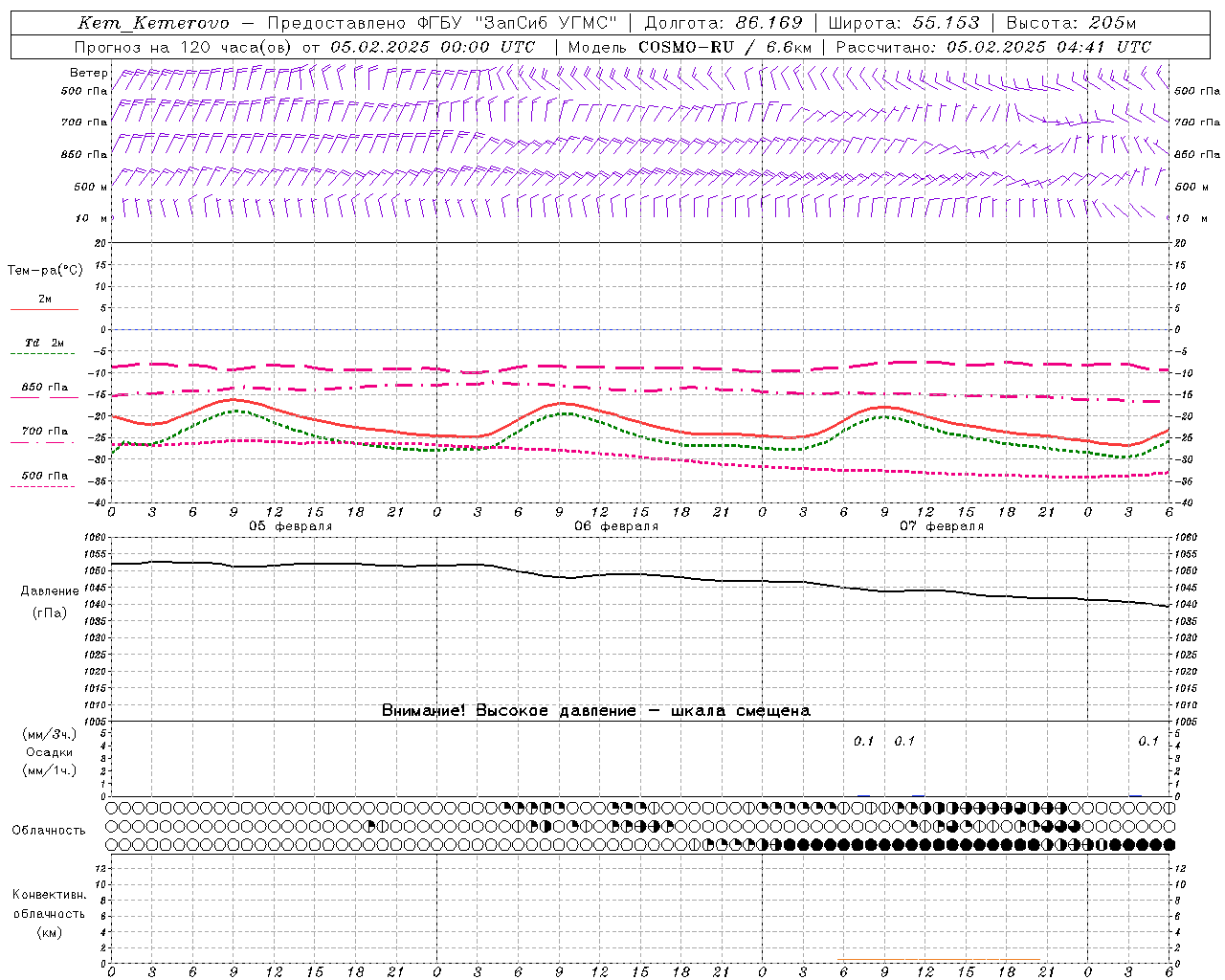The height and width of the screenshot is (980, 1225).
Task: Click 'Прогноз на 120 часа(ов)' forecast header
Action: pyautogui.click(x=184, y=47)
